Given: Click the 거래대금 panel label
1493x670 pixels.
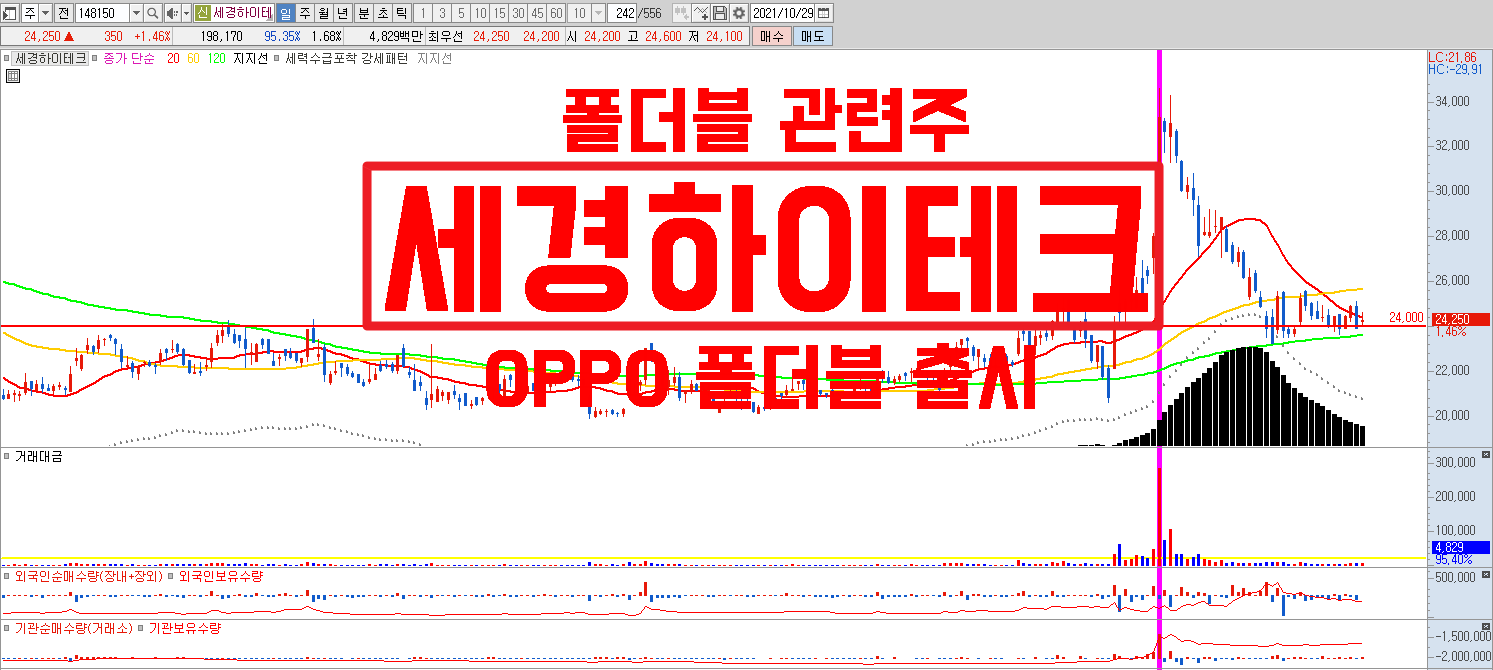Looking at the screenshot, I should (x=38, y=456).
